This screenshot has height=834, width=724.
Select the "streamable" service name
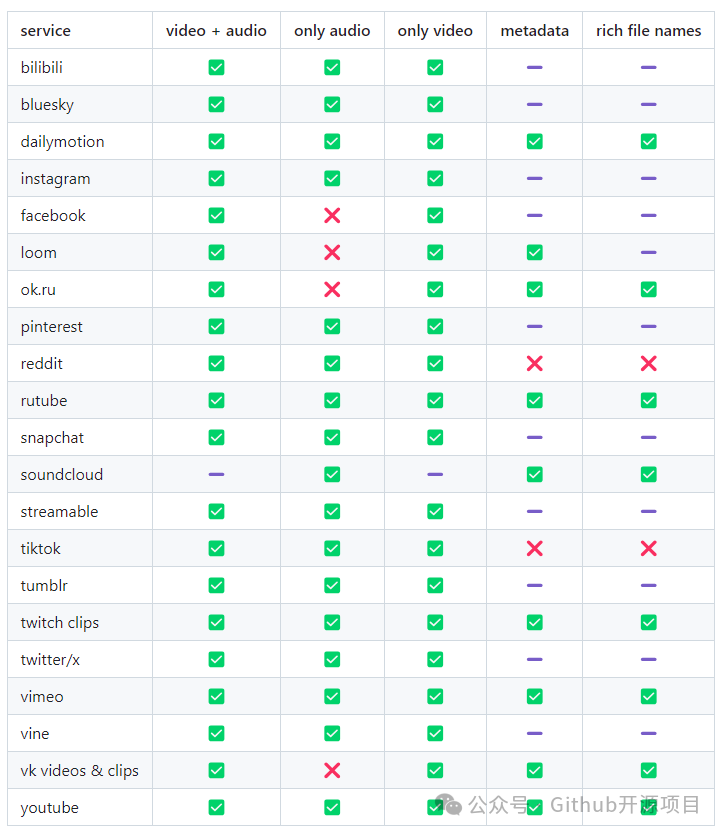[59, 512]
